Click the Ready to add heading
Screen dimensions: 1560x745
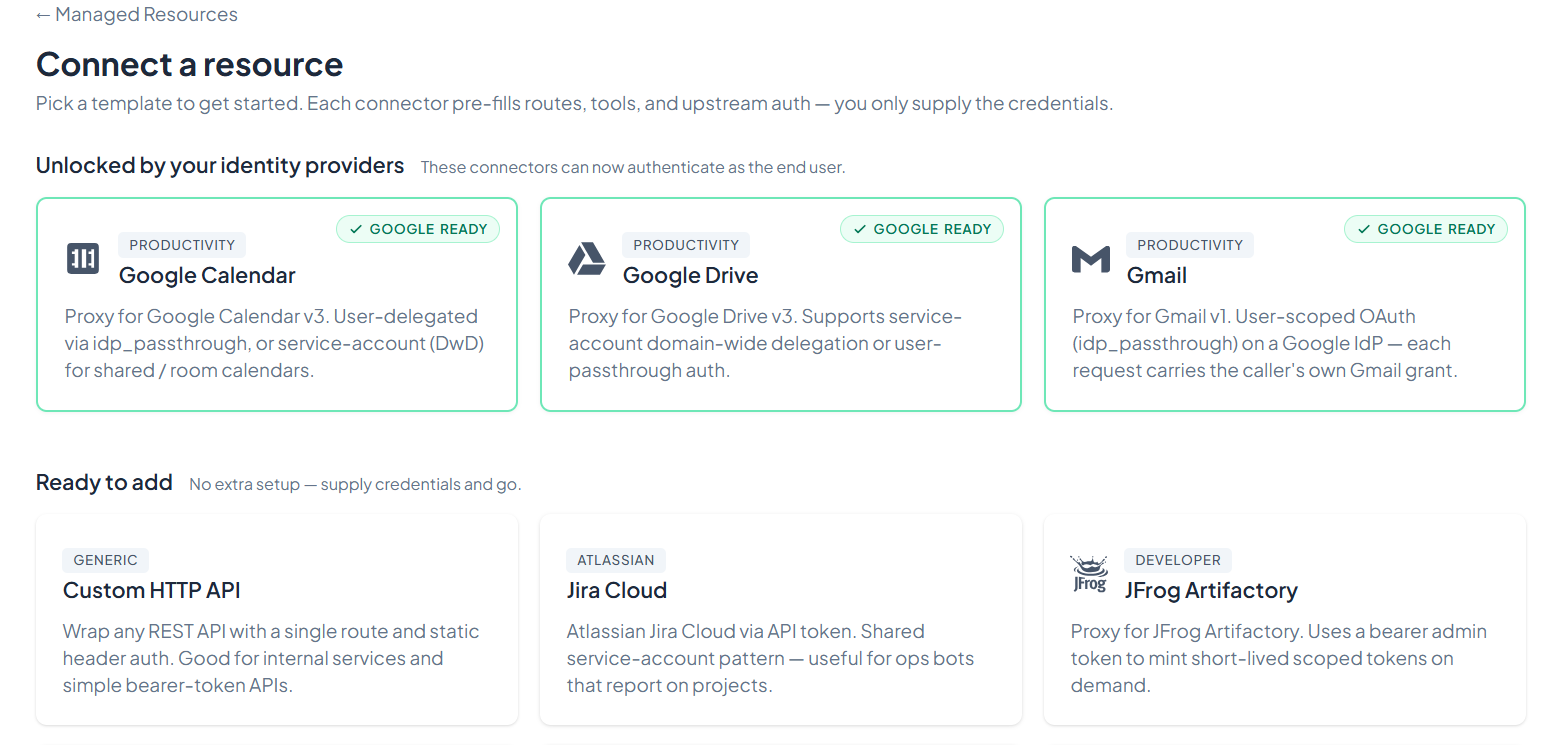tap(104, 482)
